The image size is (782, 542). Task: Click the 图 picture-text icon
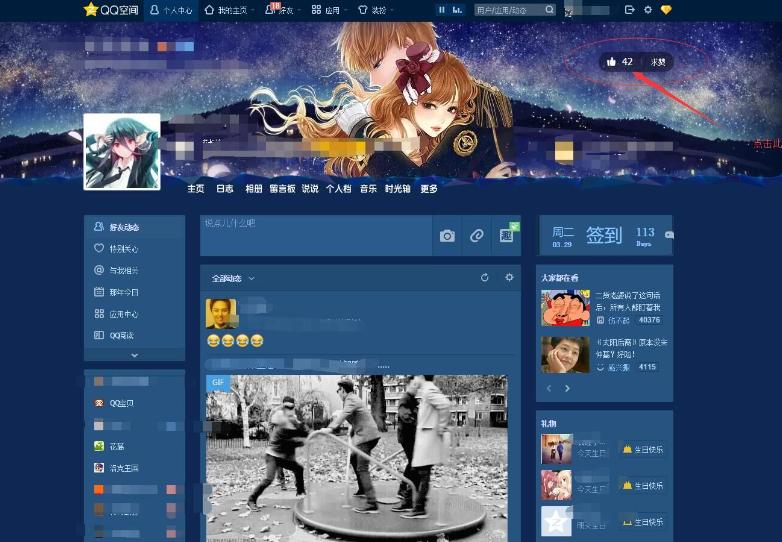[507, 236]
